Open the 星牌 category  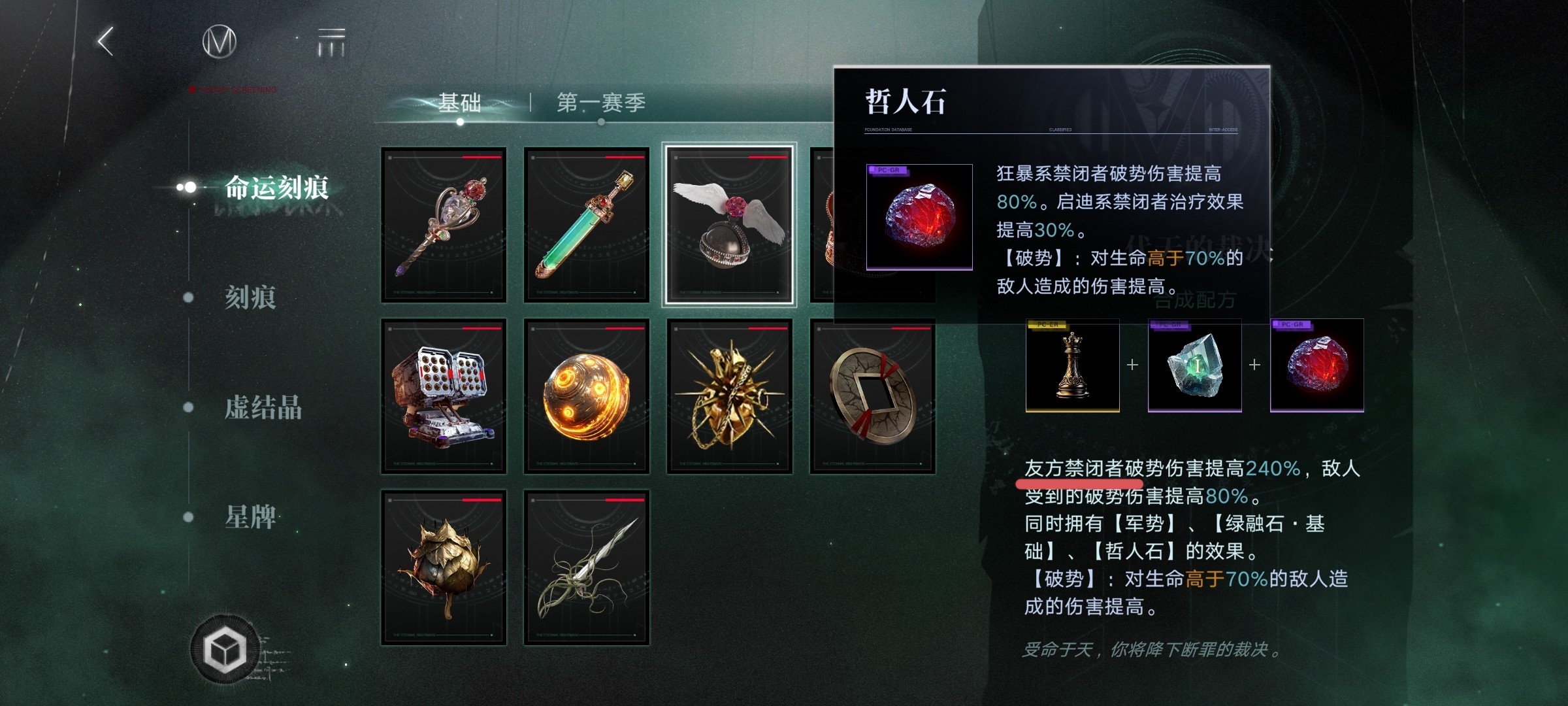click(250, 517)
